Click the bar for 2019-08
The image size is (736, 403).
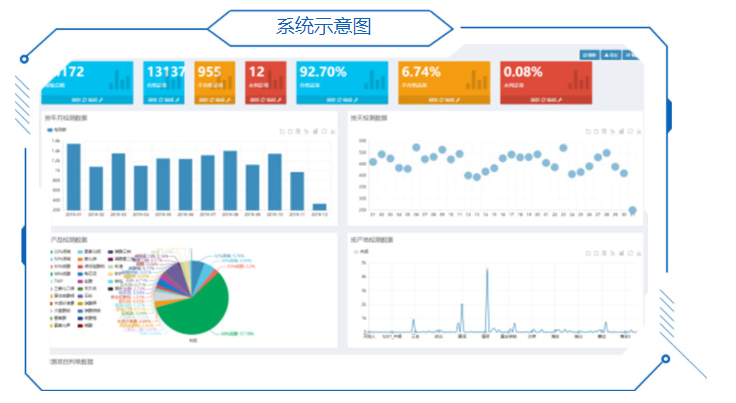point(230,181)
